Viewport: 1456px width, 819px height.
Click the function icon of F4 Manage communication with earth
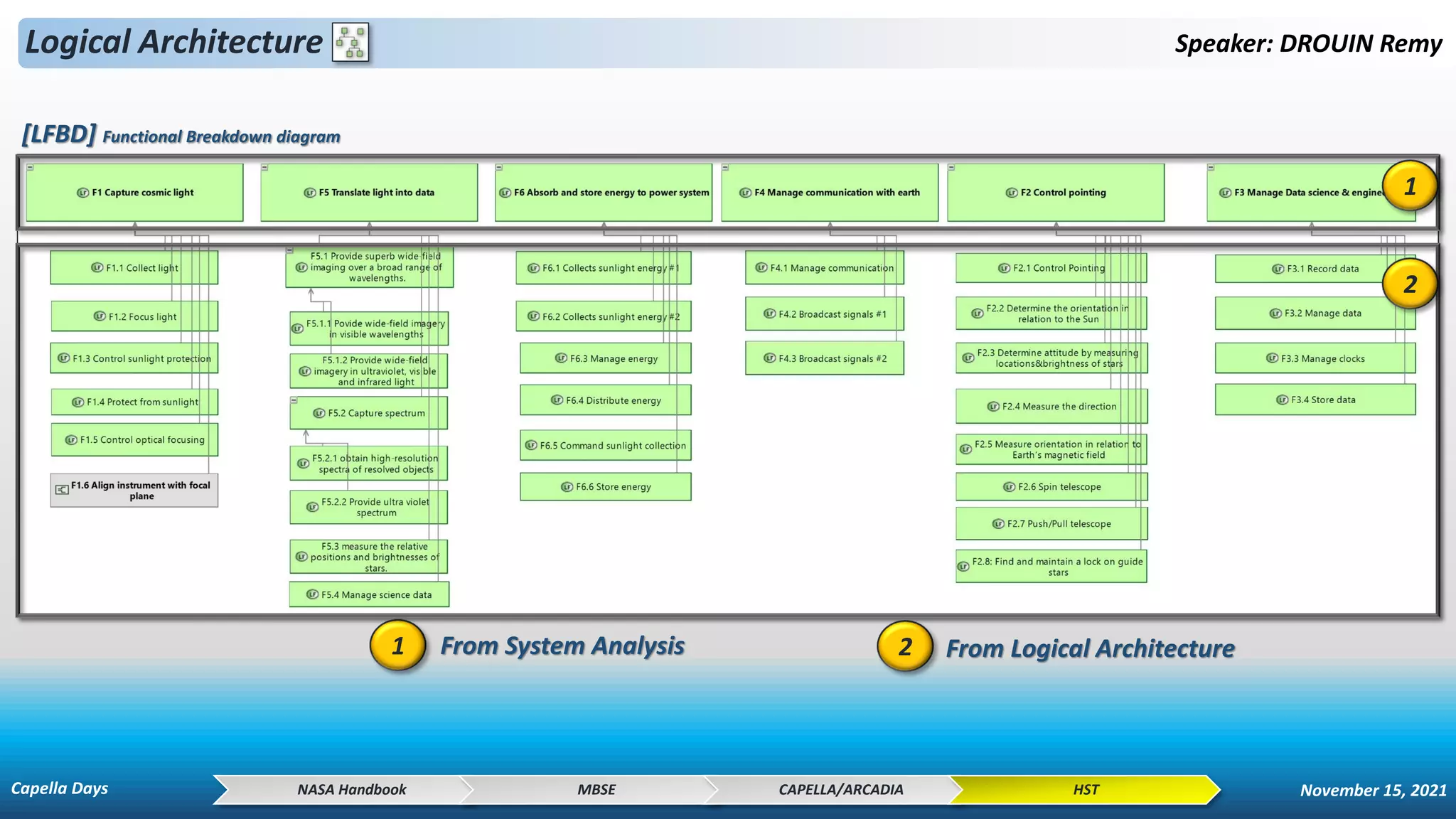[x=746, y=193]
